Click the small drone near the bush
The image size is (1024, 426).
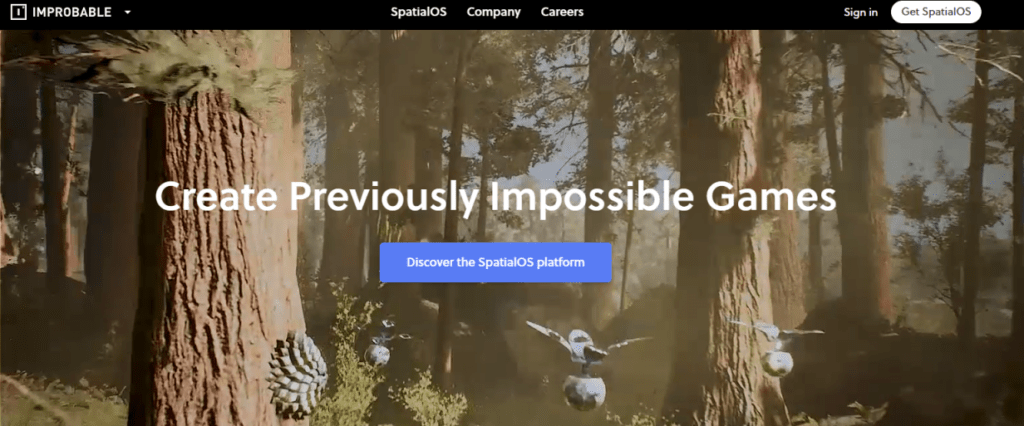[x=379, y=344]
